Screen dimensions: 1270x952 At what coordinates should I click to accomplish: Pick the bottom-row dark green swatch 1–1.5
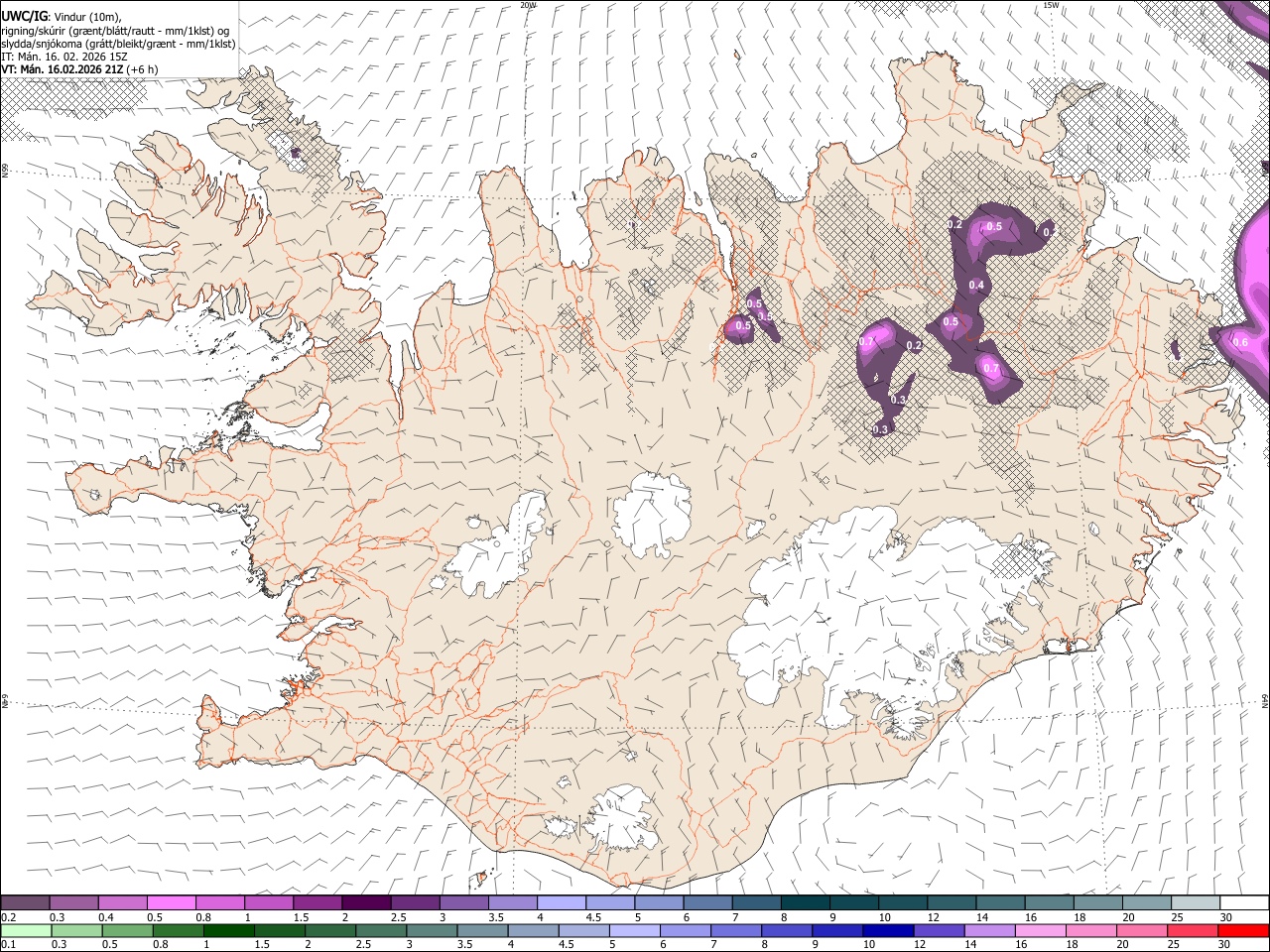pyautogui.click(x=228, y=930)
